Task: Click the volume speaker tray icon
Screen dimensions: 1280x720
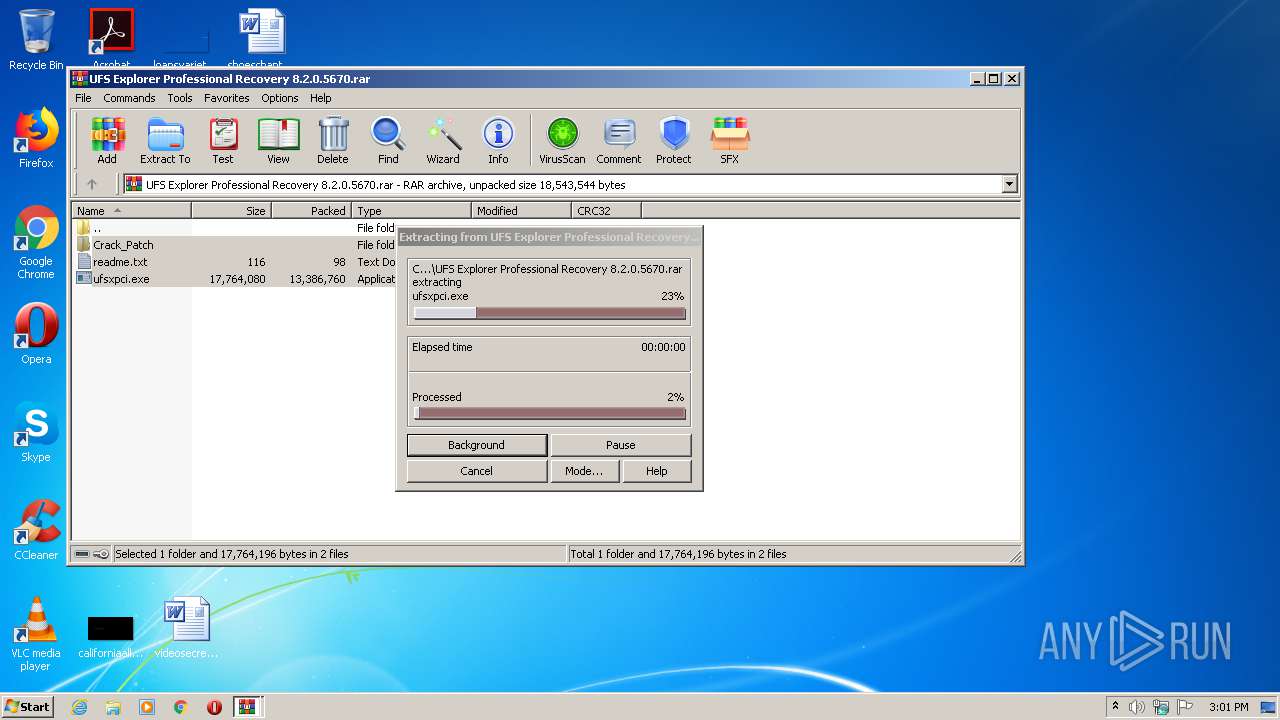Action: tap(1137, 707)
